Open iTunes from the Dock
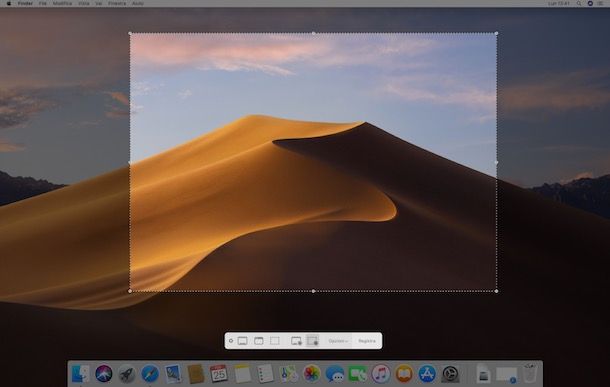 pyautogui.click(x=380, y=373)
